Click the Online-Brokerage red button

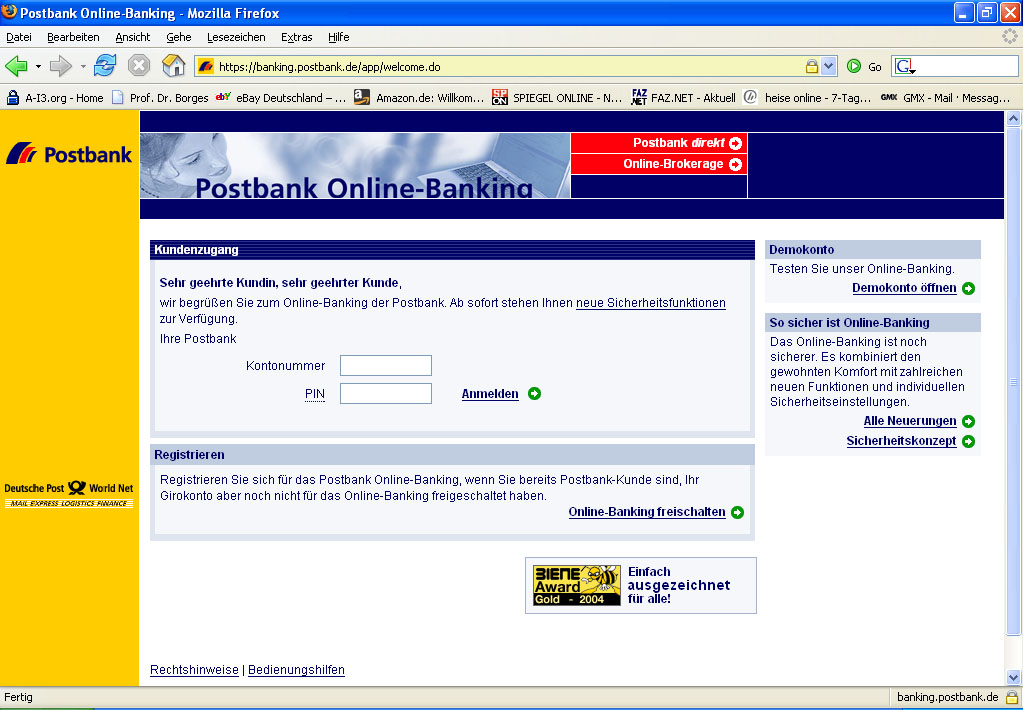tap(659, 164)
